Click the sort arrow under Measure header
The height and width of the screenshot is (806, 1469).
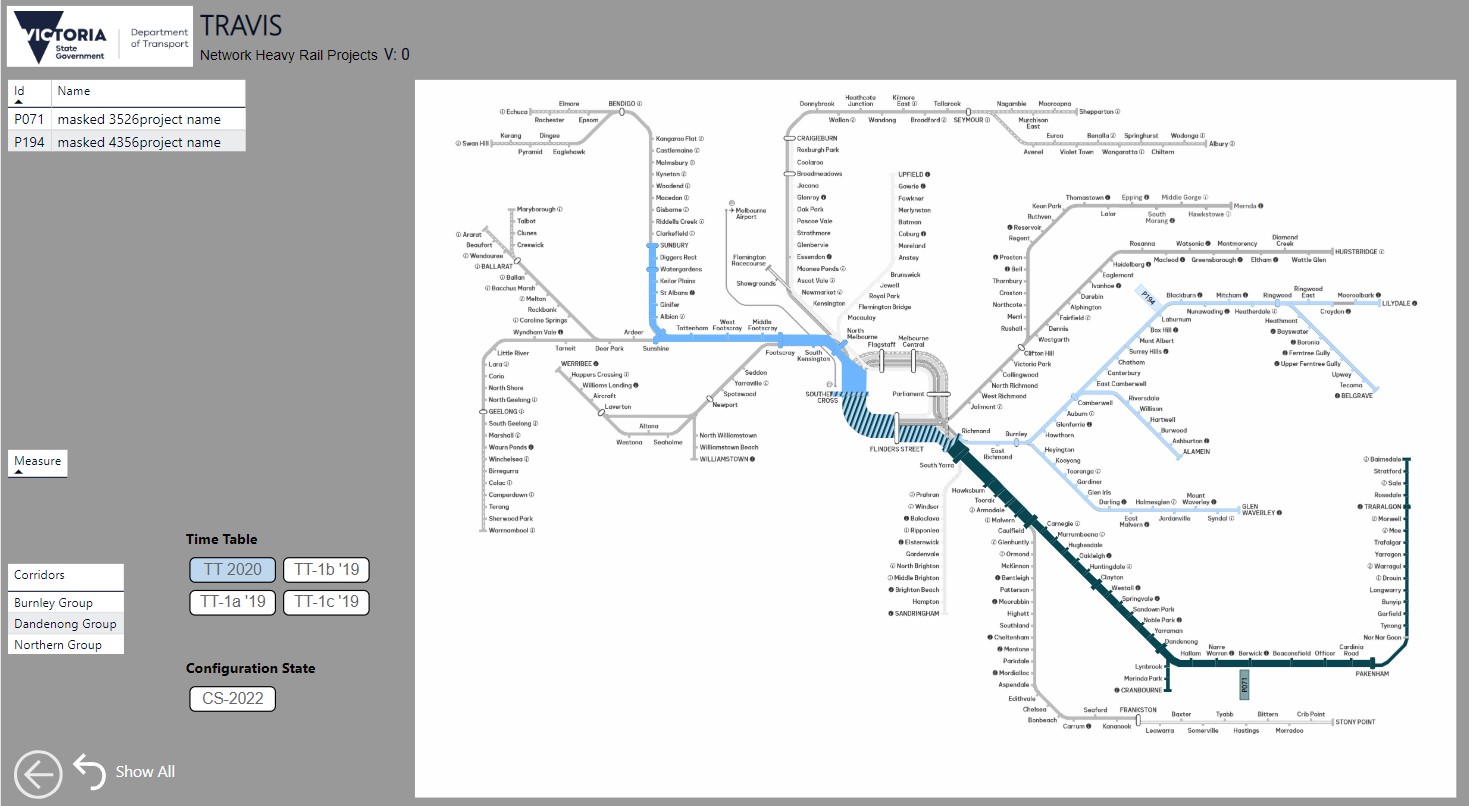tap(18, 473)
